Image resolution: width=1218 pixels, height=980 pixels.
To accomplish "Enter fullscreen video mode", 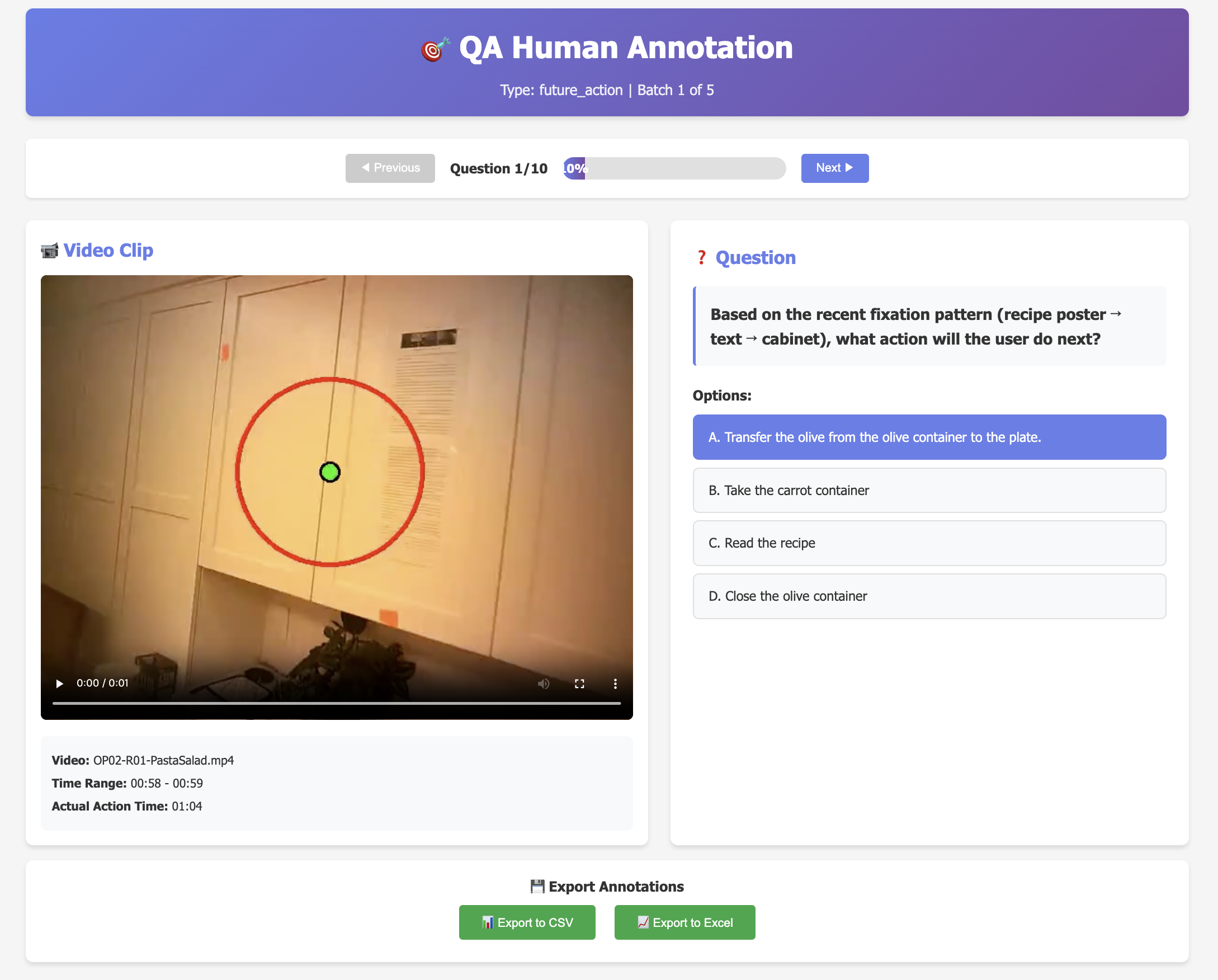I will click(x=579, y=684).
